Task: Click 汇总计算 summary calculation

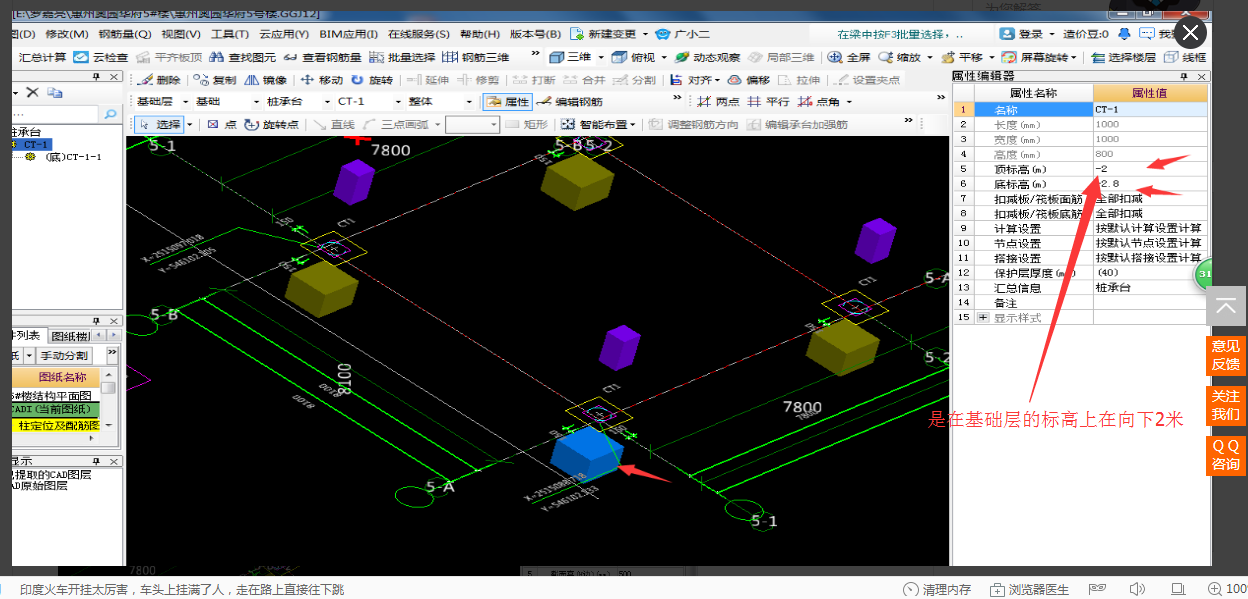Action: pos(42,57)
